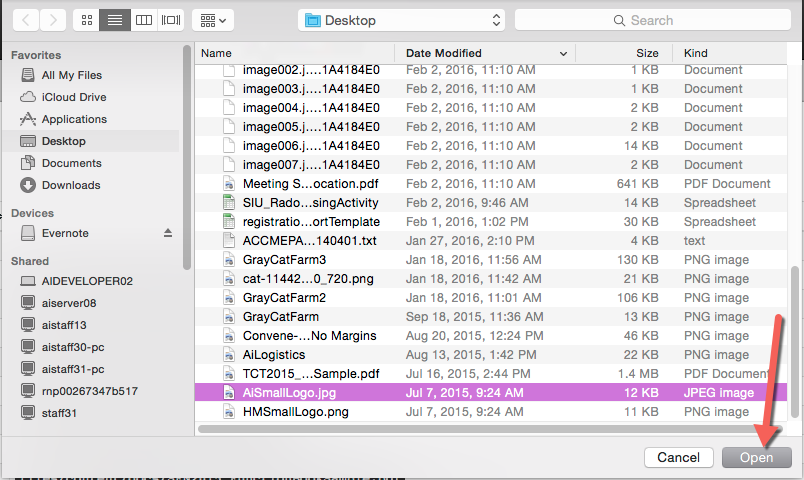Select aiserver08 under Shared
804x480 pixels.
69,303
